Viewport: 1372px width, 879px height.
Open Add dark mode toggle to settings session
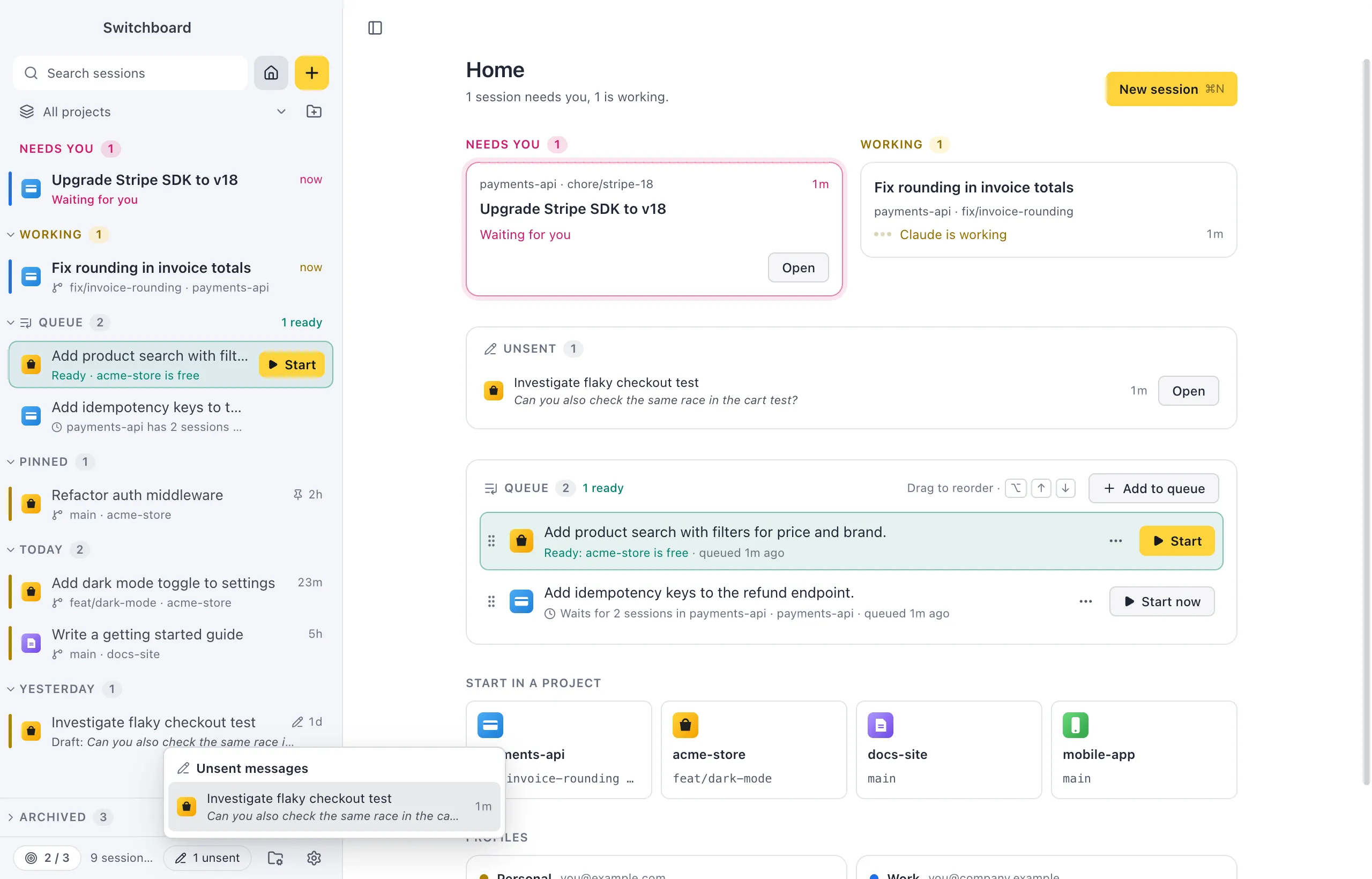point(170,592)
